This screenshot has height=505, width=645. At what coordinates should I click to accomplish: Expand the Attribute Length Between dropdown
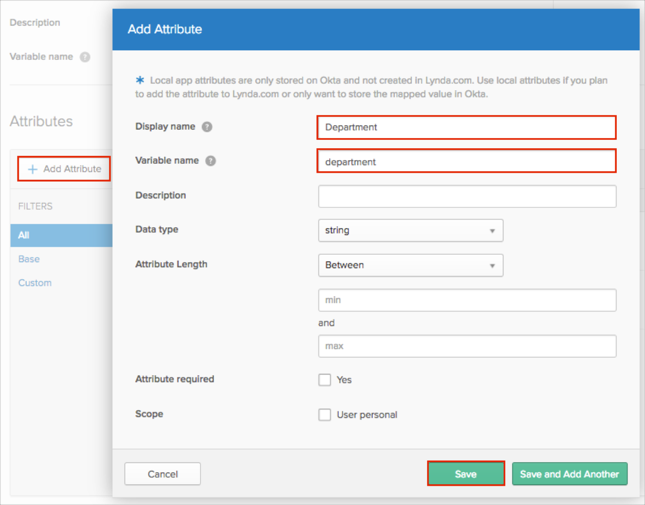click(x=410, y=265)
